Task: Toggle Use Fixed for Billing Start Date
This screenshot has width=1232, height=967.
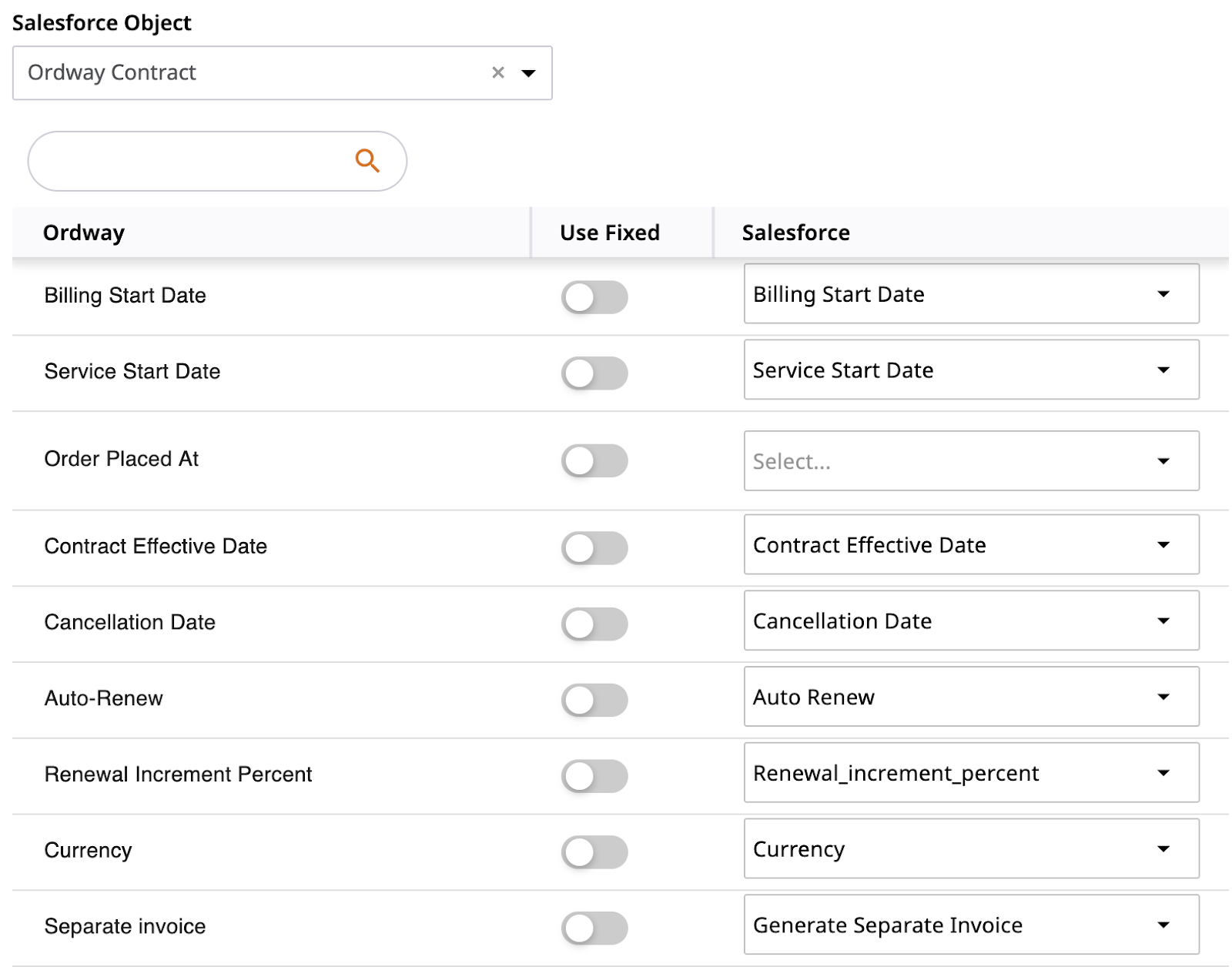Action: click(x=594, y=296)
